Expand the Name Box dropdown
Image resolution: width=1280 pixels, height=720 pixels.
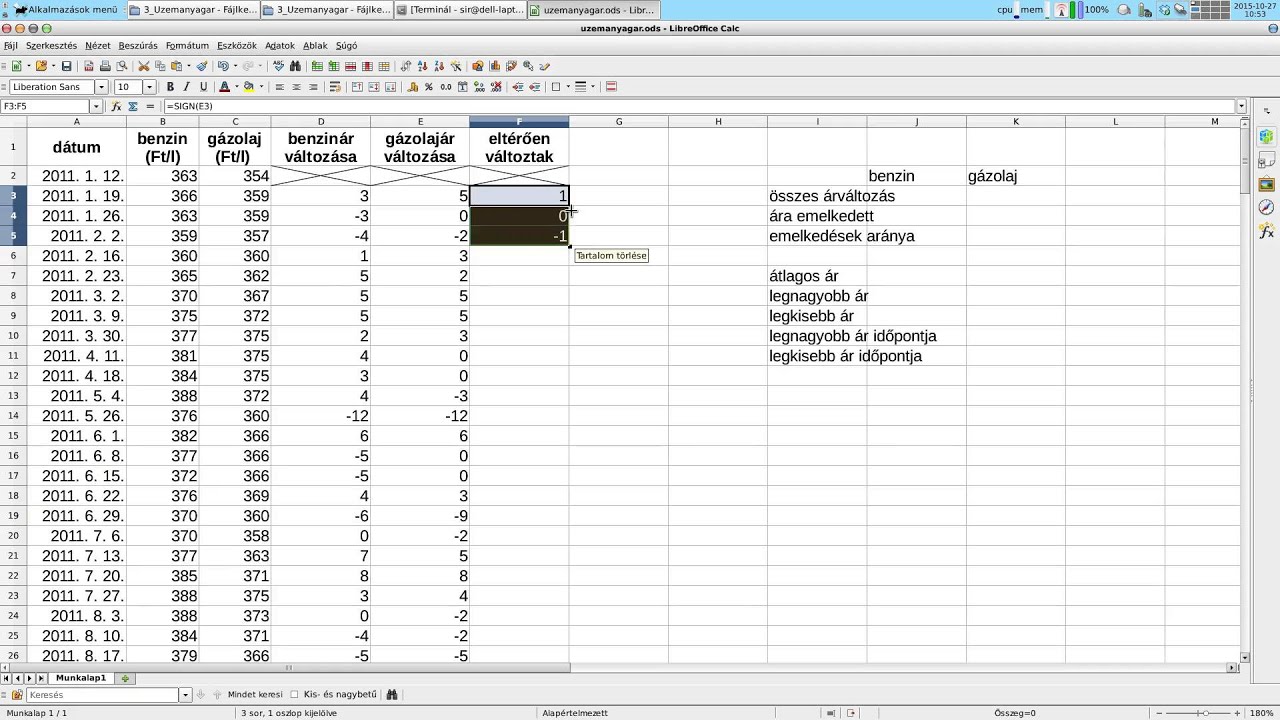tap(97, 106)
